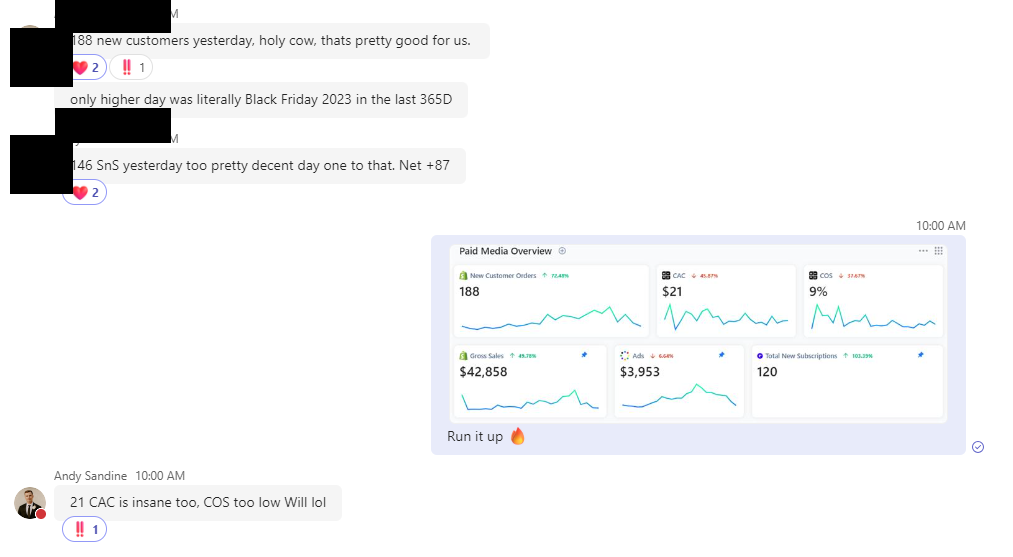This screenshot has height=557, width=1013.
Task: Click the sent-status checkmark icon
Action: [x=978, y=447]
